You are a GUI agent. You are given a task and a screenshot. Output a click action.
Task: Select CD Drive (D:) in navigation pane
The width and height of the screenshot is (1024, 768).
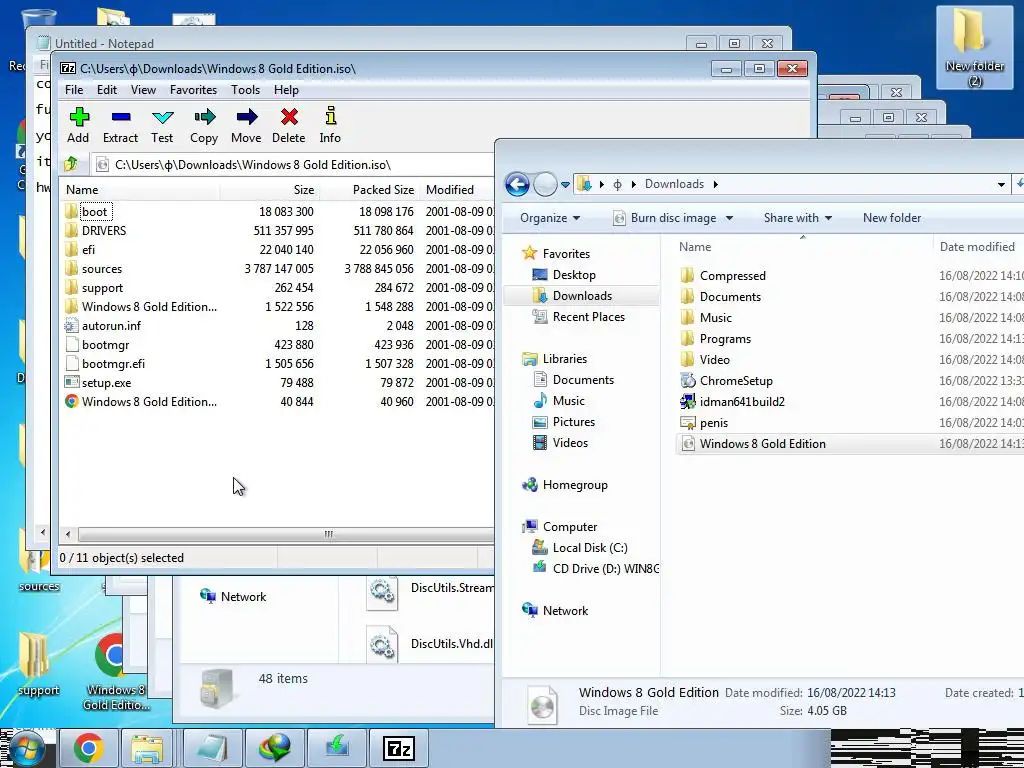click(595, 569)
